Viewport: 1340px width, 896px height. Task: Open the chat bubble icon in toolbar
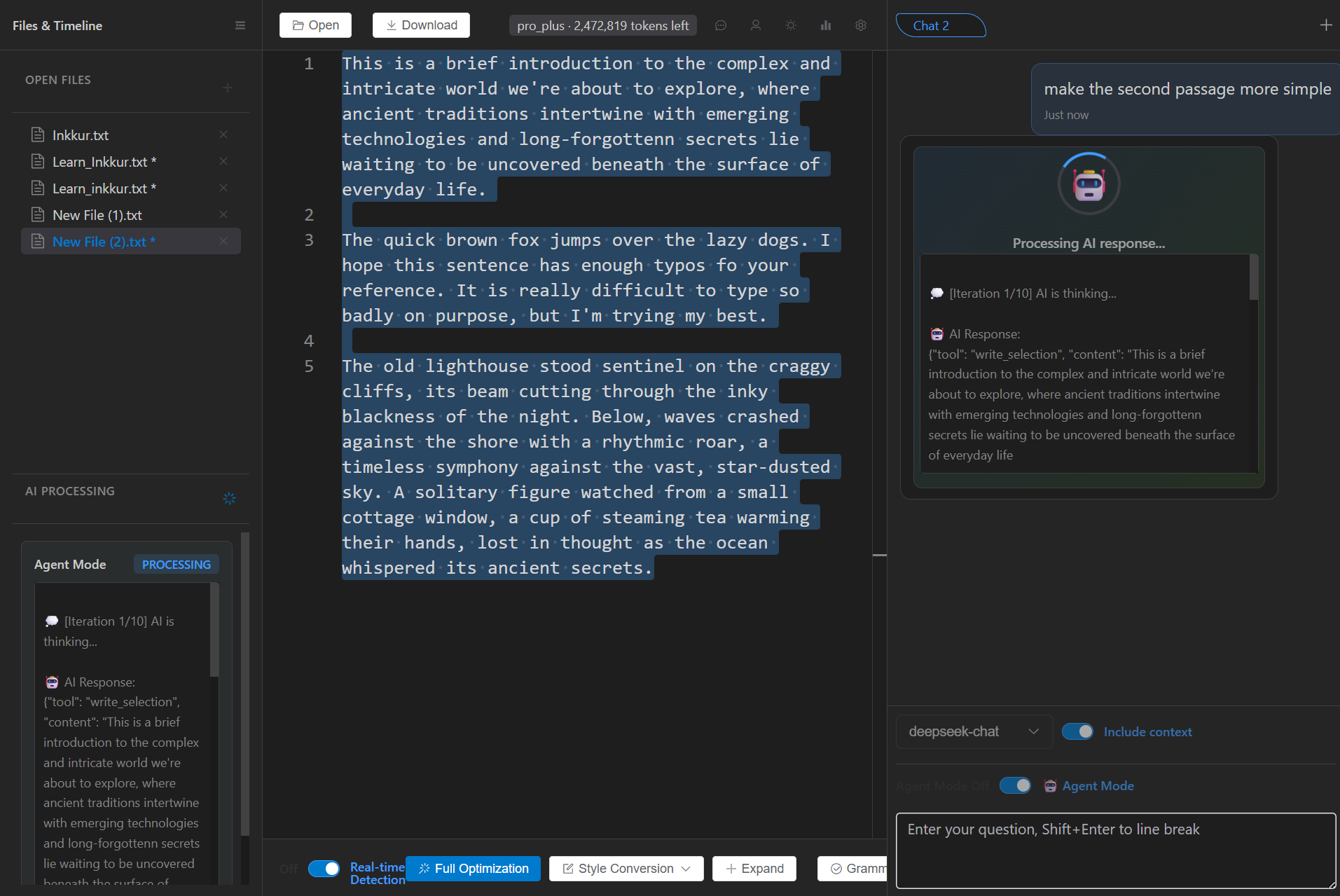721,25
